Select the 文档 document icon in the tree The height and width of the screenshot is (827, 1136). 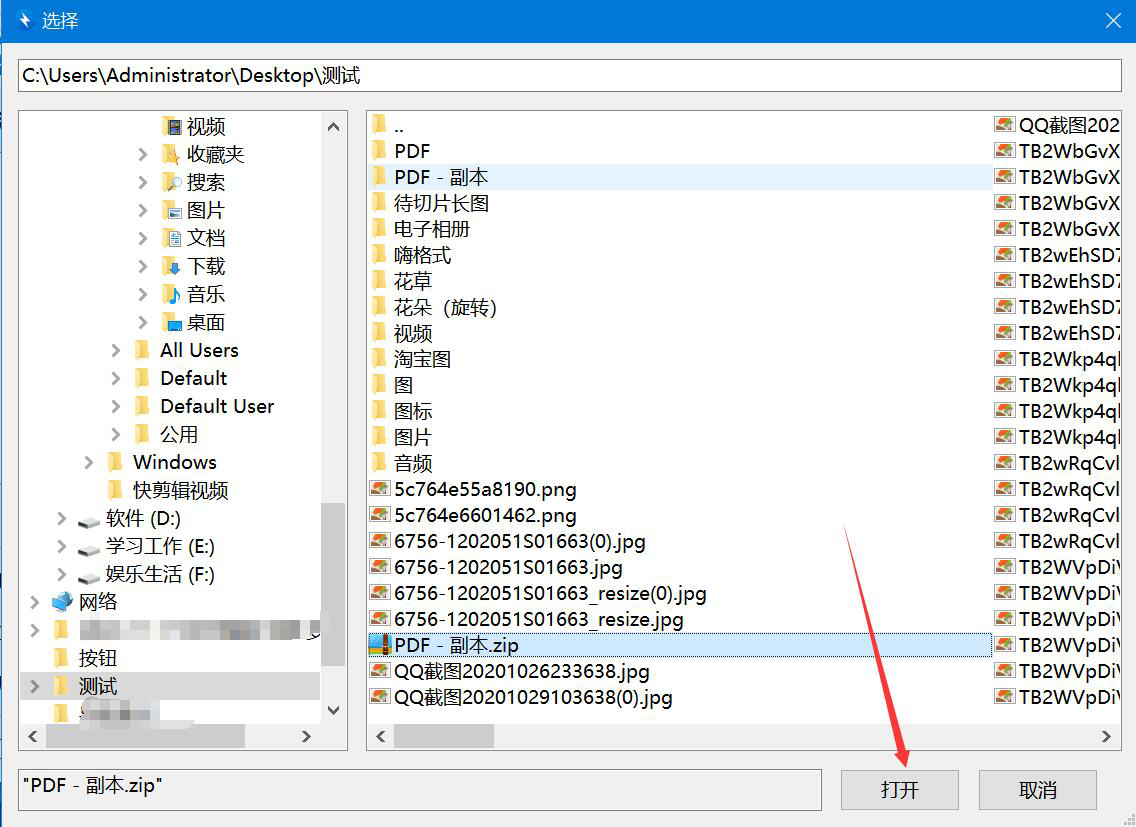pos(172,238)
